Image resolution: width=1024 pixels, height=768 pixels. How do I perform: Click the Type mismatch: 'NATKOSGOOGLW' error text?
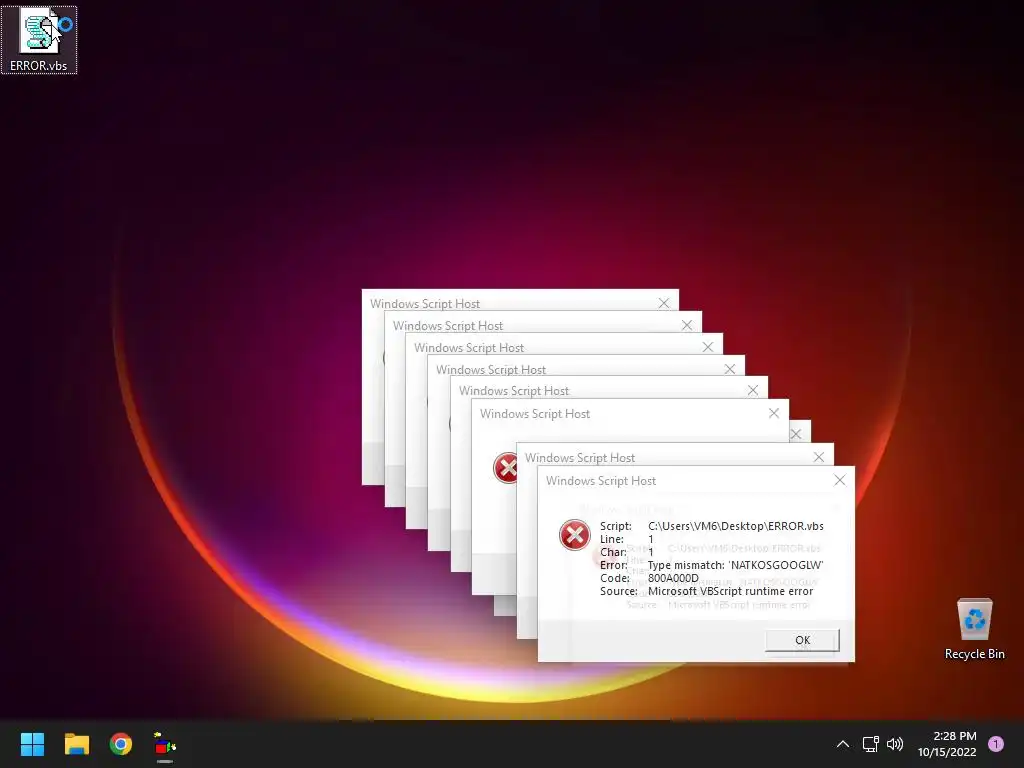(735, 565)
